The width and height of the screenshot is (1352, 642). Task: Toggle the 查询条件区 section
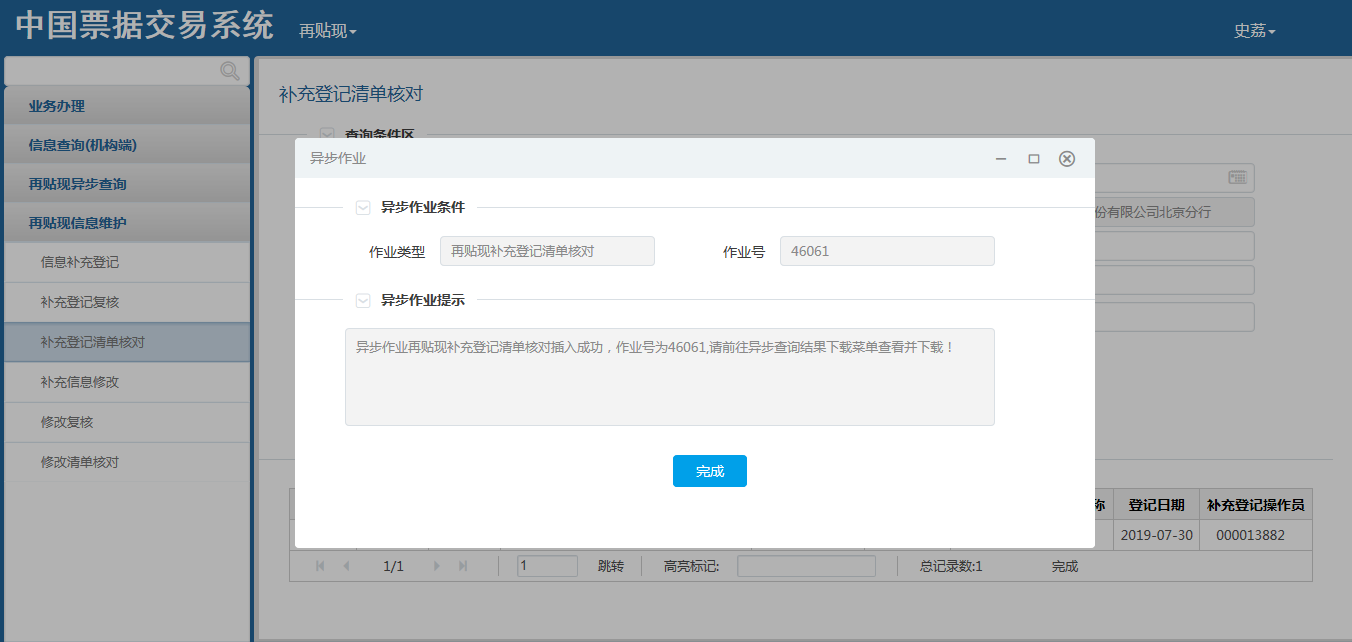327,133
